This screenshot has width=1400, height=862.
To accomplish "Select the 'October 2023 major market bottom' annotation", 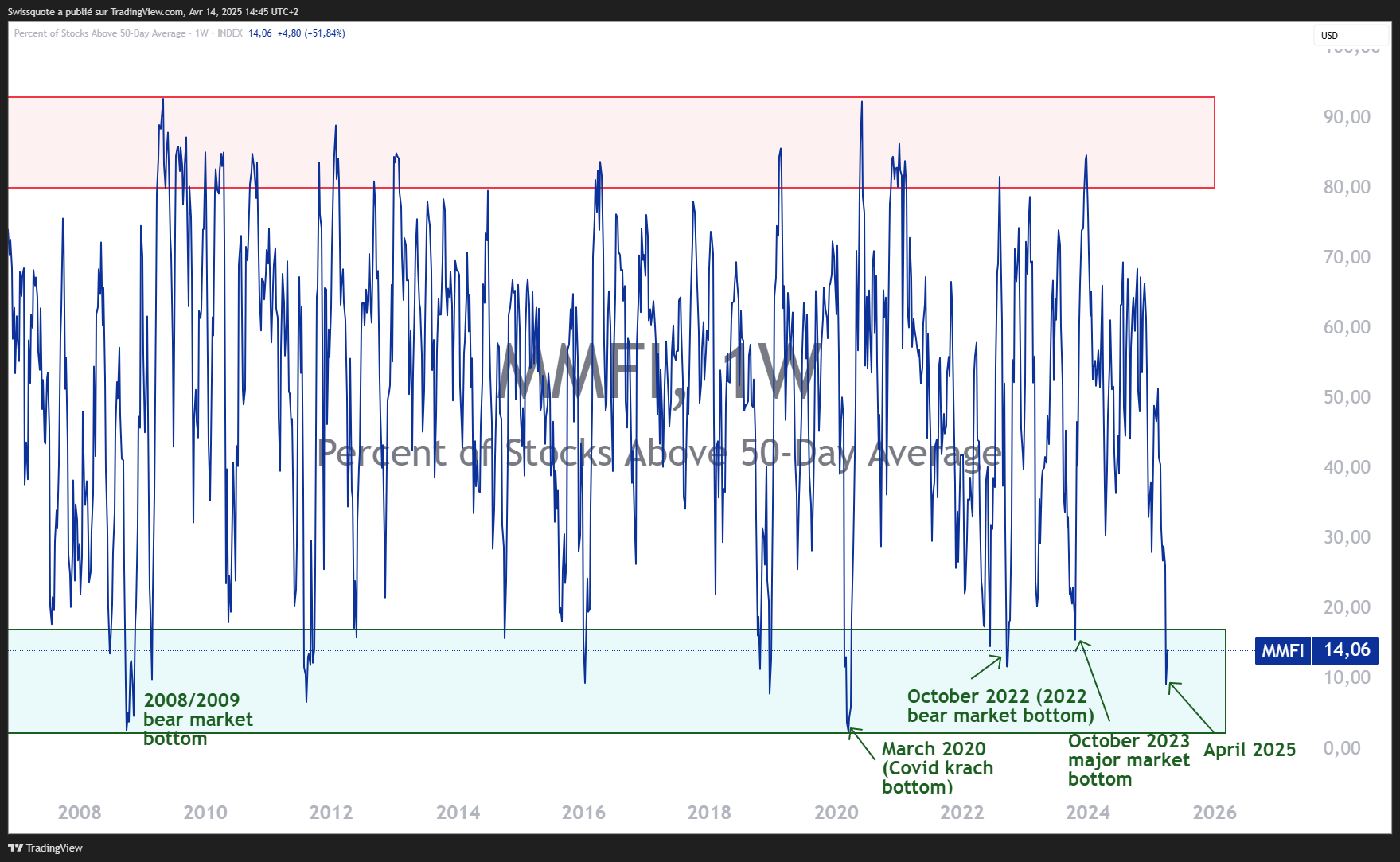I will pyautogui.click(x=1129, y=760).
